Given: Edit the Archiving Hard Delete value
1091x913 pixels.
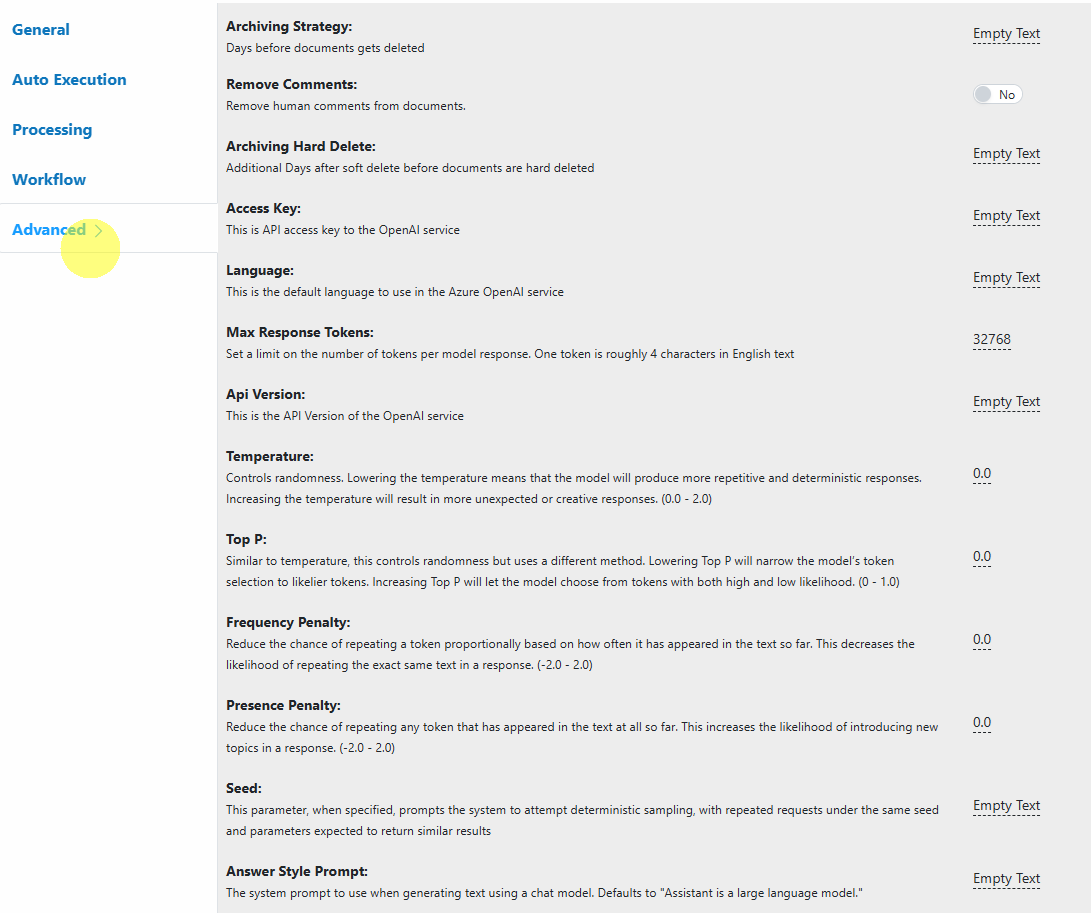Looking at the screenshot, I should (1006, 153).
